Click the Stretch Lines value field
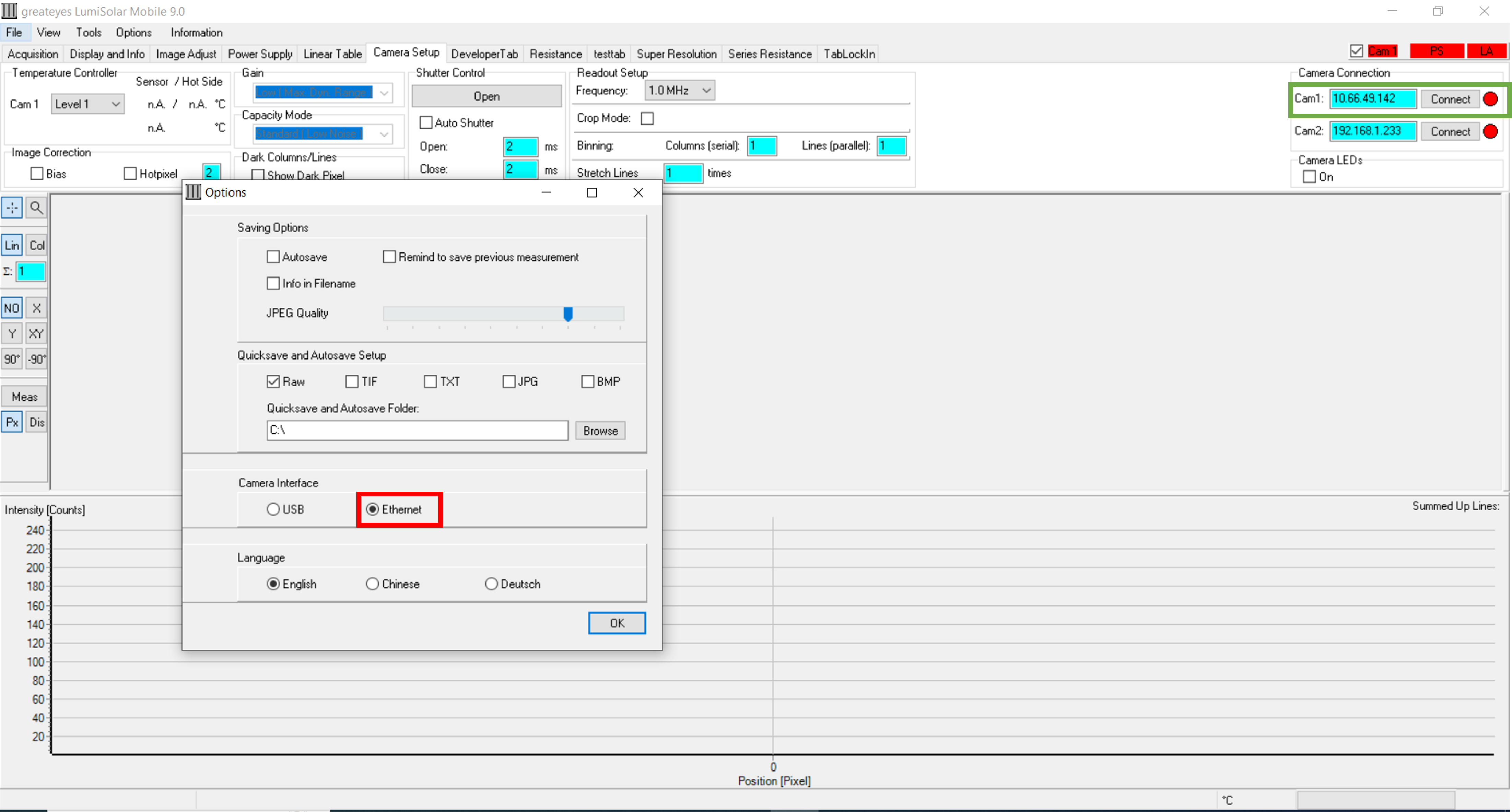The width and height of the screenshot is (1512, 812). [683, 173]
